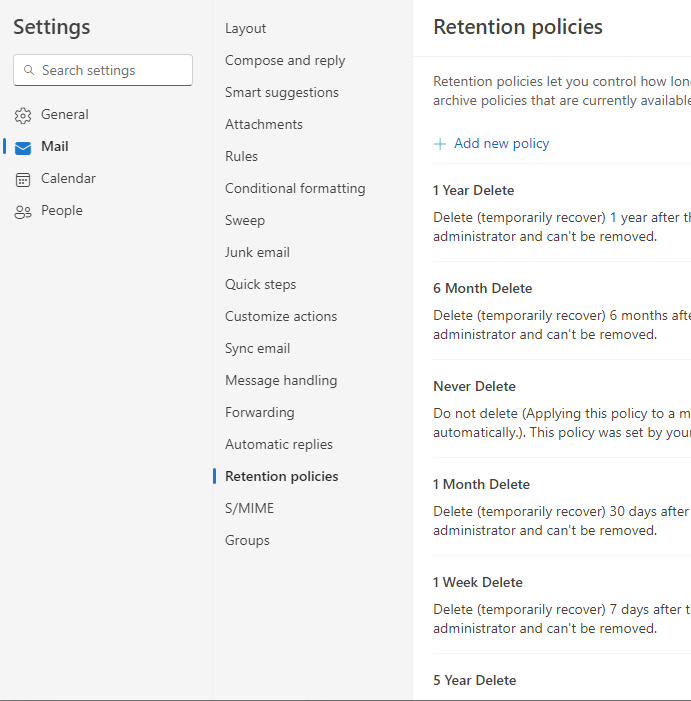Viewport: 691px width, 701px height.
Task: Open S/MIME settings
Action: (249, 509)
